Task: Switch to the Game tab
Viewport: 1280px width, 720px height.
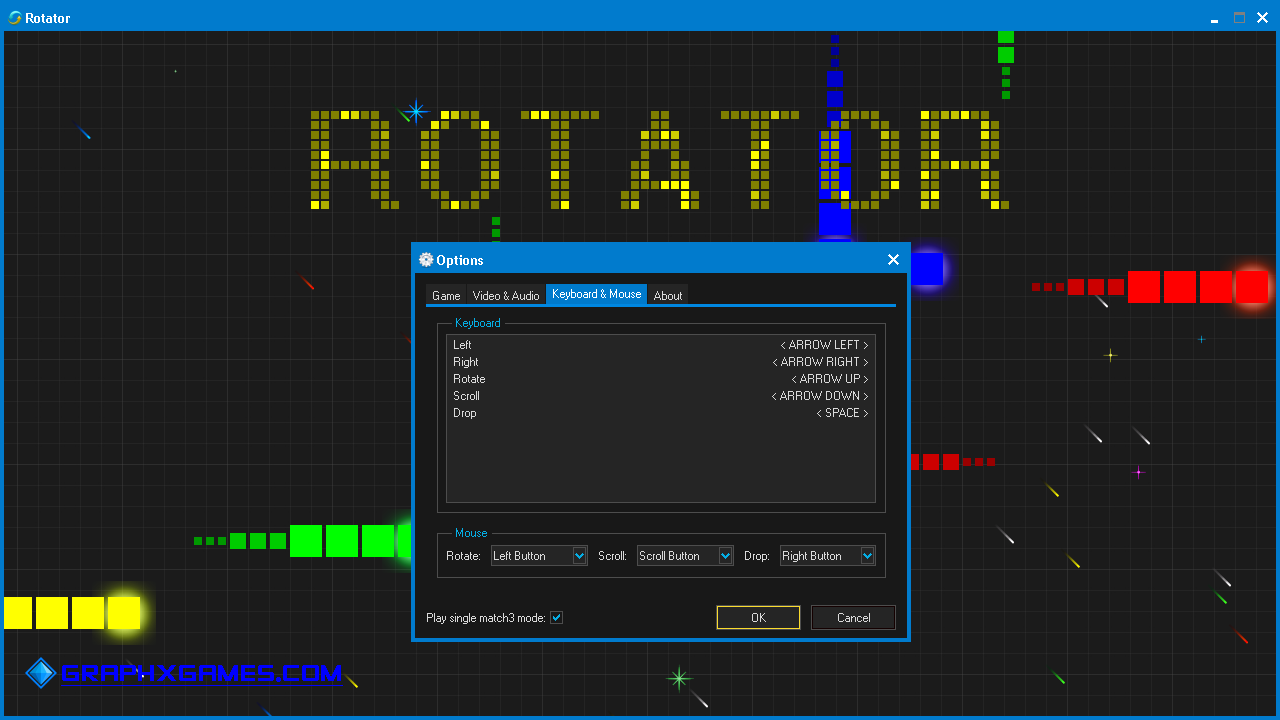Action: coord(446,295)
